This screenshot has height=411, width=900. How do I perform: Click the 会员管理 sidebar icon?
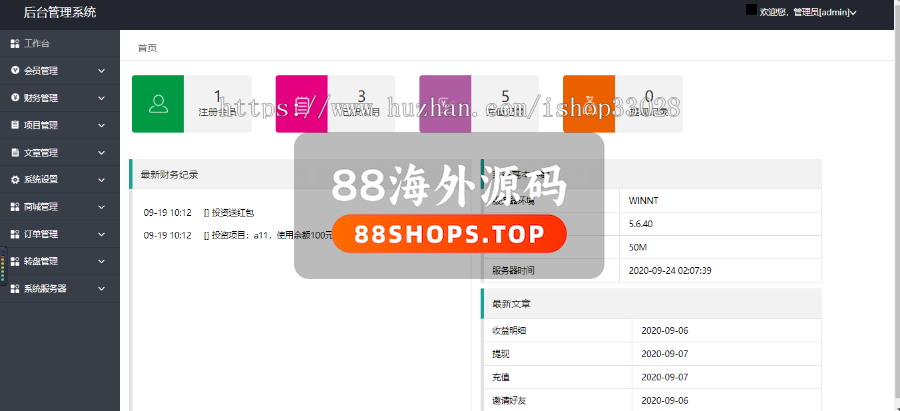15,71
